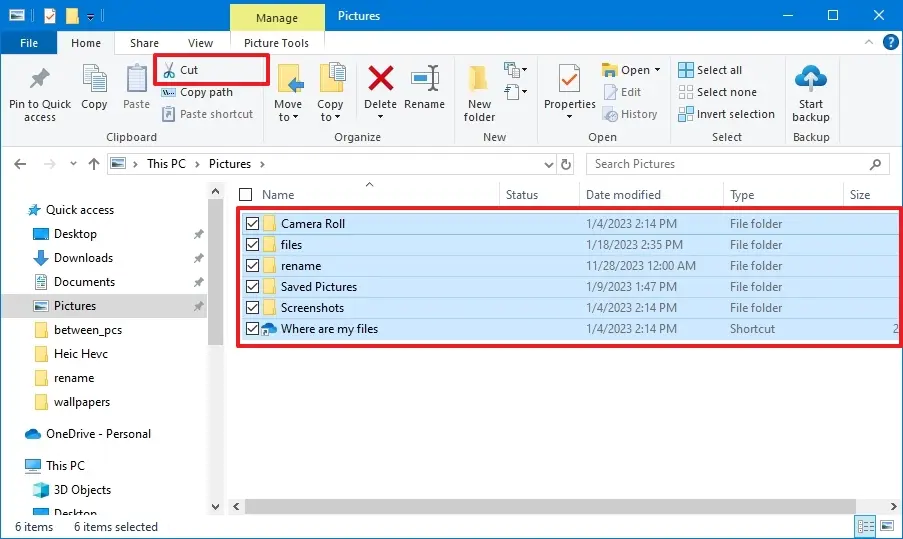Viewport: 903px width, 539px height.
Task: Open the Help question mark icon
Action: point(890,42)
